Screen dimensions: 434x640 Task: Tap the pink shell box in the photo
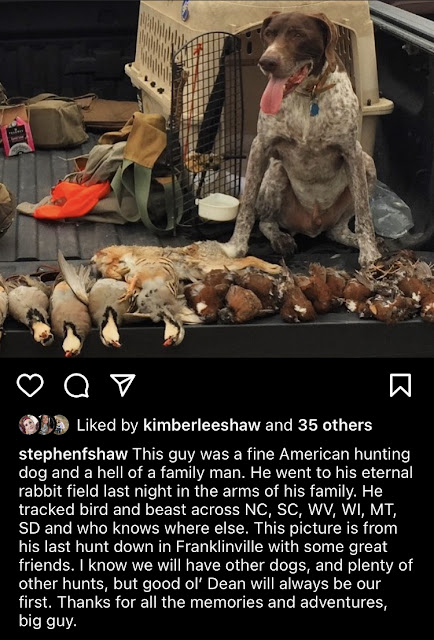[18, 137]
